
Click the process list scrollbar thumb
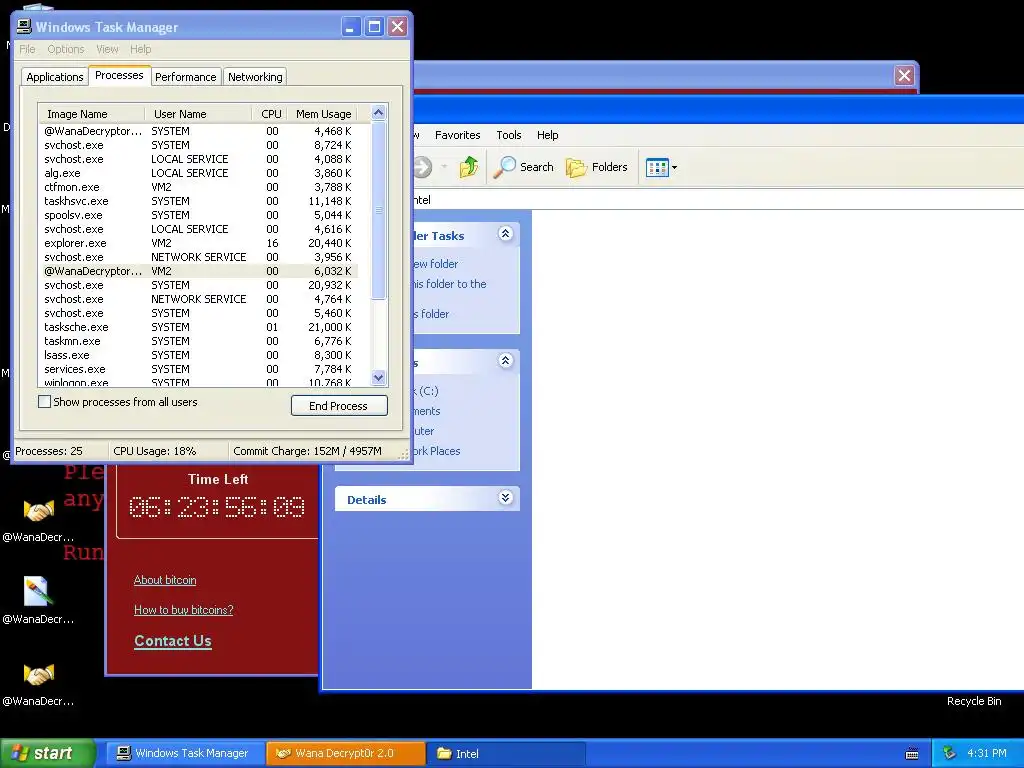tap(379, 210)
